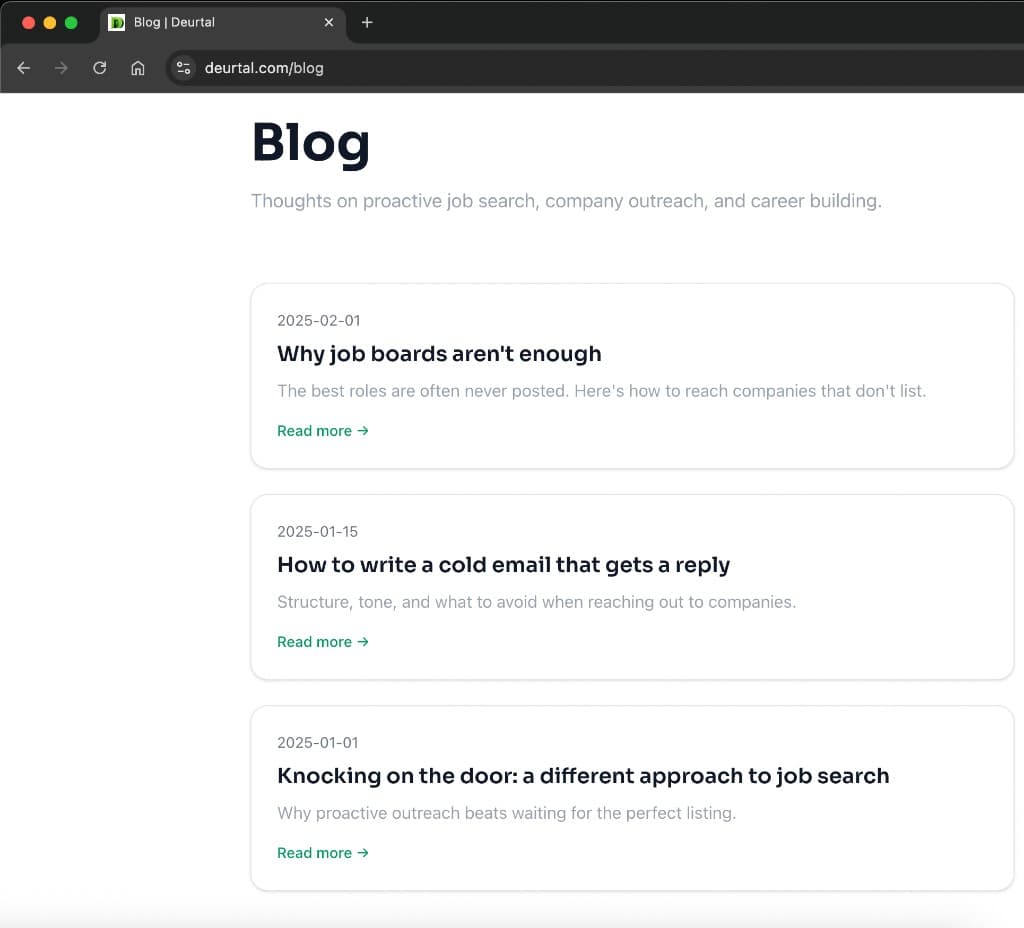The image size is (1024, 928).
Task: Open a new browser tab
Action: pyautogui.click(x=367, y=22)
